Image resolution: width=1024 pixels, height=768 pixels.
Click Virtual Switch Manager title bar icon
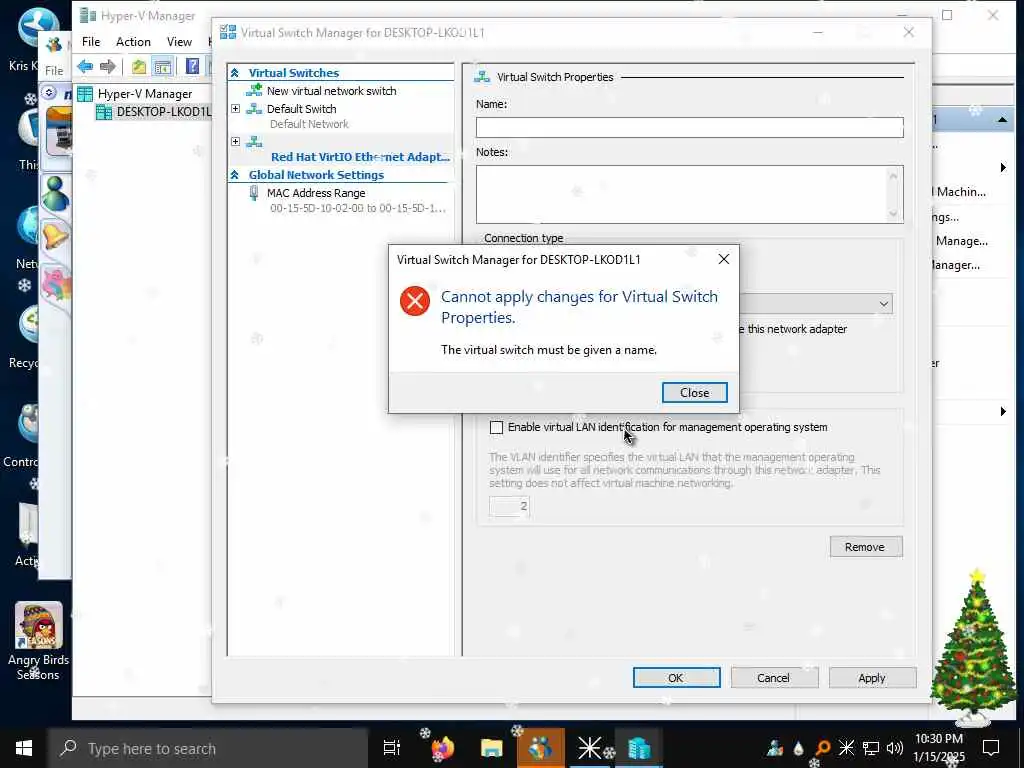coord(228,33)
